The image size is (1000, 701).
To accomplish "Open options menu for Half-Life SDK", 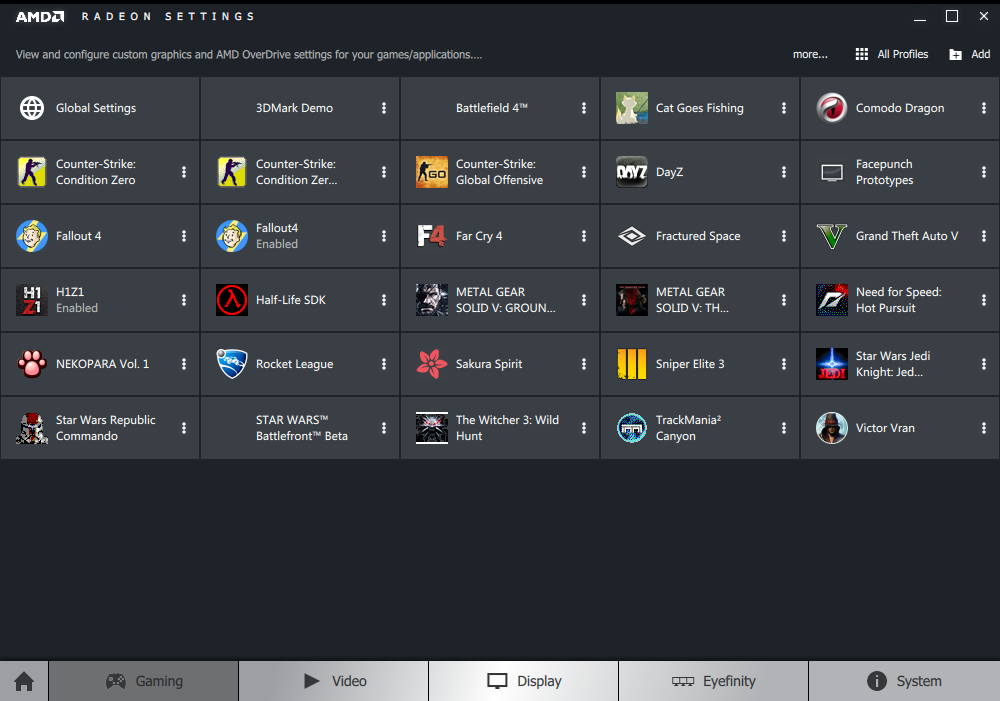I will click(384, 300).
